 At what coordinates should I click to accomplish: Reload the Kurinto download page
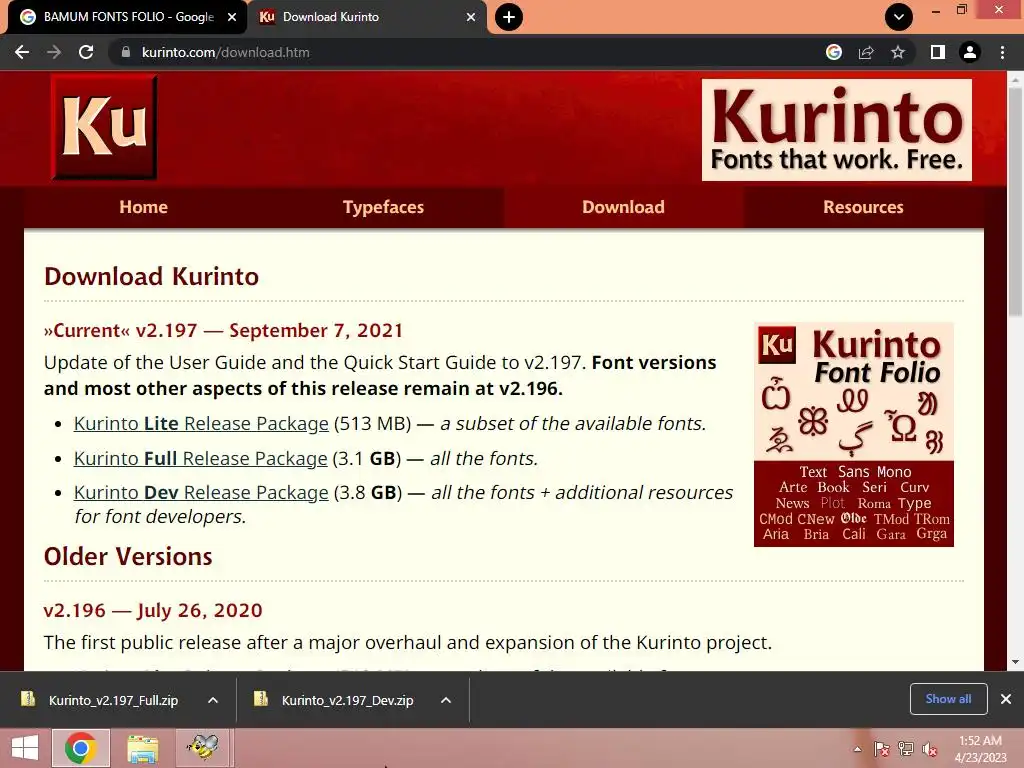click(86, 52)
